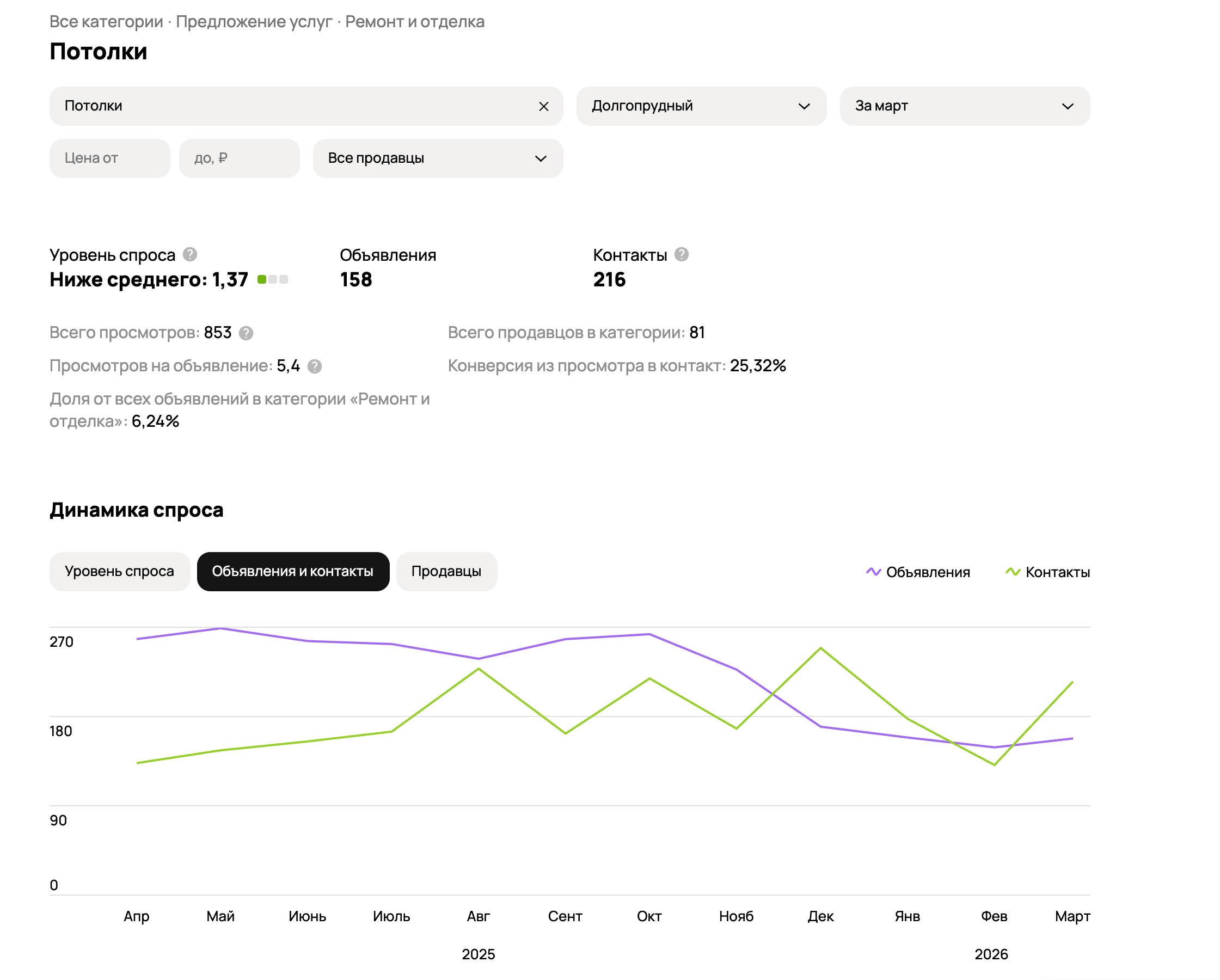Click help icon beside Просмотров на объявление
Image resolution: width=1220 pixels, height=980 pixels.
pos(315,366)
